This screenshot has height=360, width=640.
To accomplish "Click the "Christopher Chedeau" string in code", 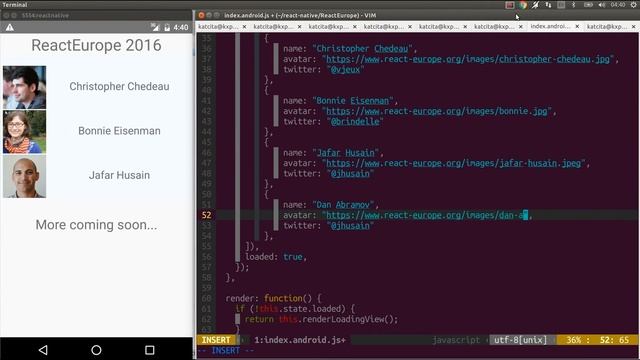I will coord(362,49).
